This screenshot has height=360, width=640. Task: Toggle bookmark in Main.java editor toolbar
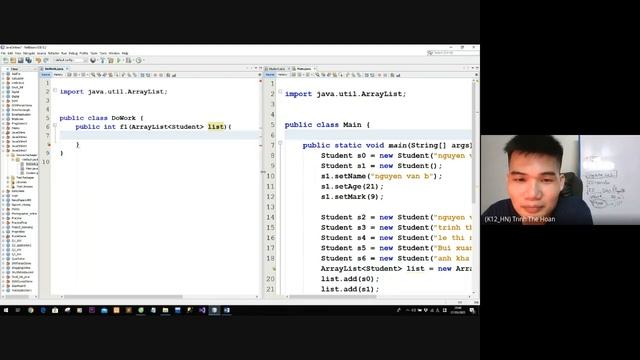click(359, 75)
